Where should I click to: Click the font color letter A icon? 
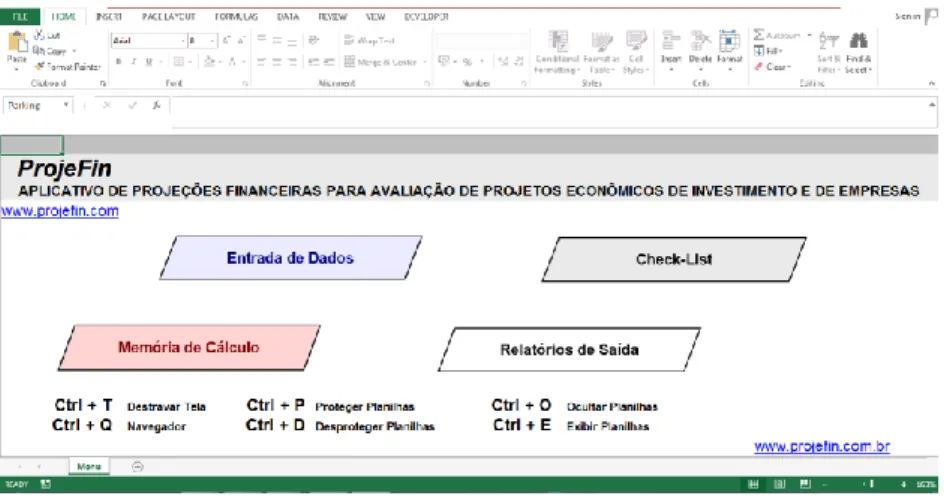pos(232,61)
